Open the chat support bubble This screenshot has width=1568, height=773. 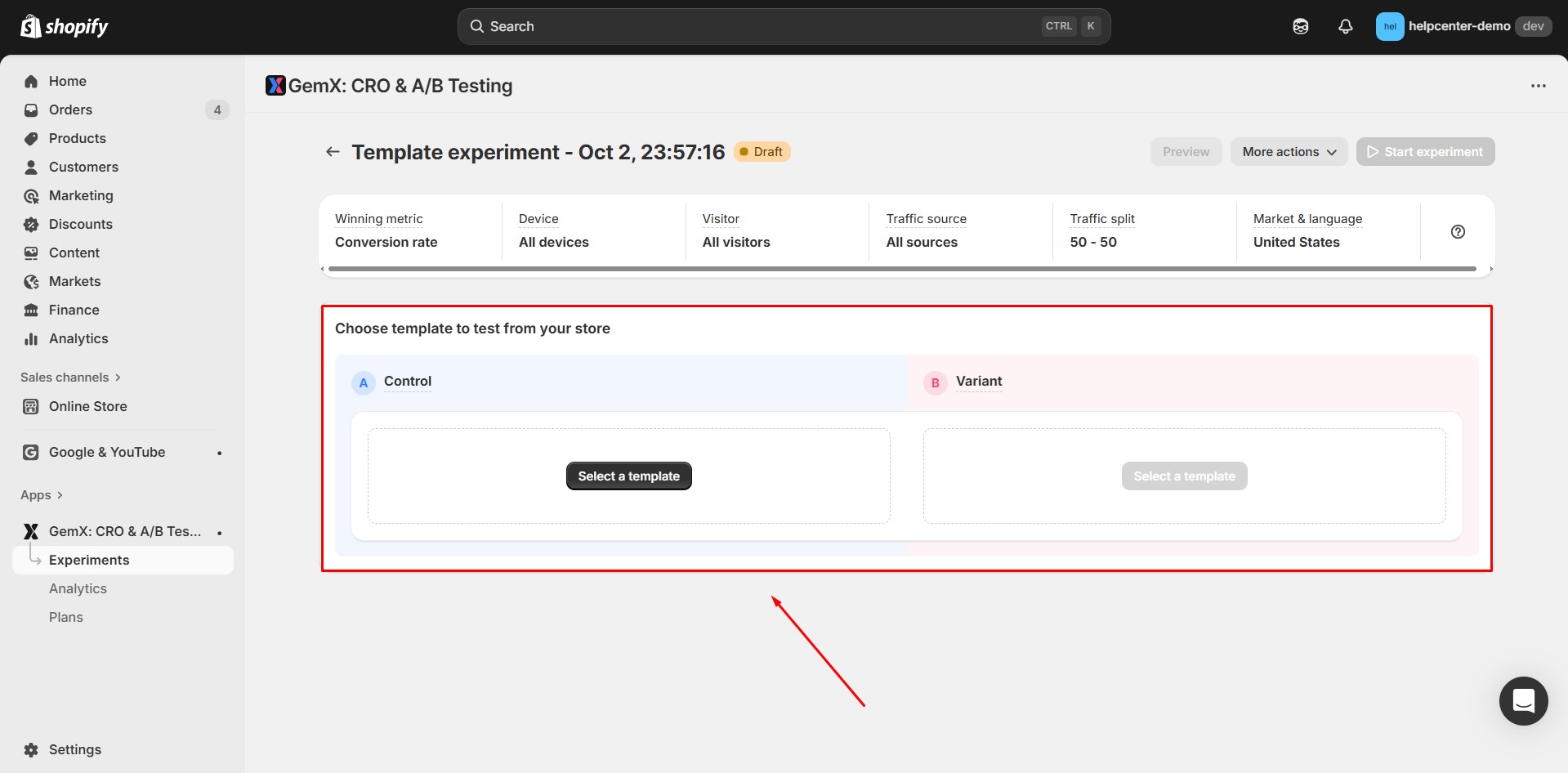pyautogui.click(x=1523, y=700)
